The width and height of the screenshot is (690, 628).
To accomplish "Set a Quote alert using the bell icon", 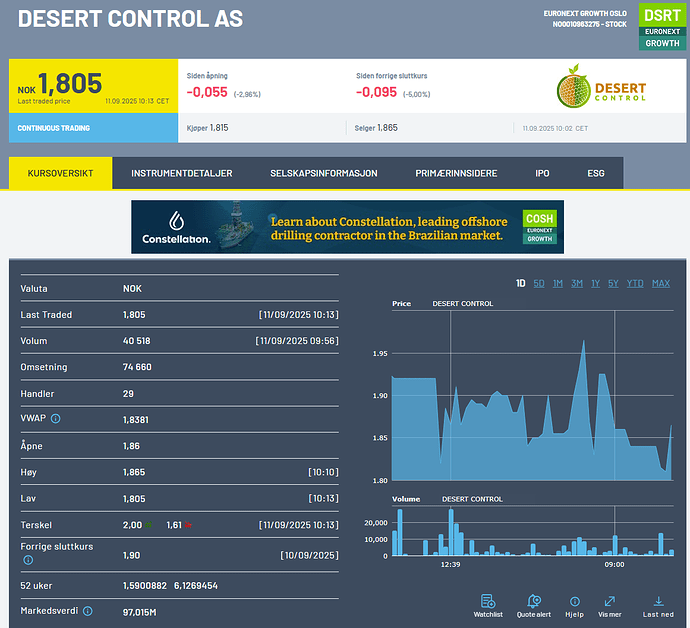I will pos(534,601).
